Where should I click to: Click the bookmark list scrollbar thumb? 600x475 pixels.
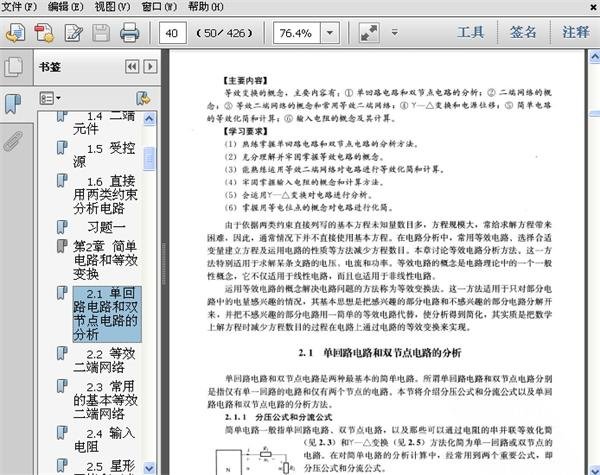point(149,158)
